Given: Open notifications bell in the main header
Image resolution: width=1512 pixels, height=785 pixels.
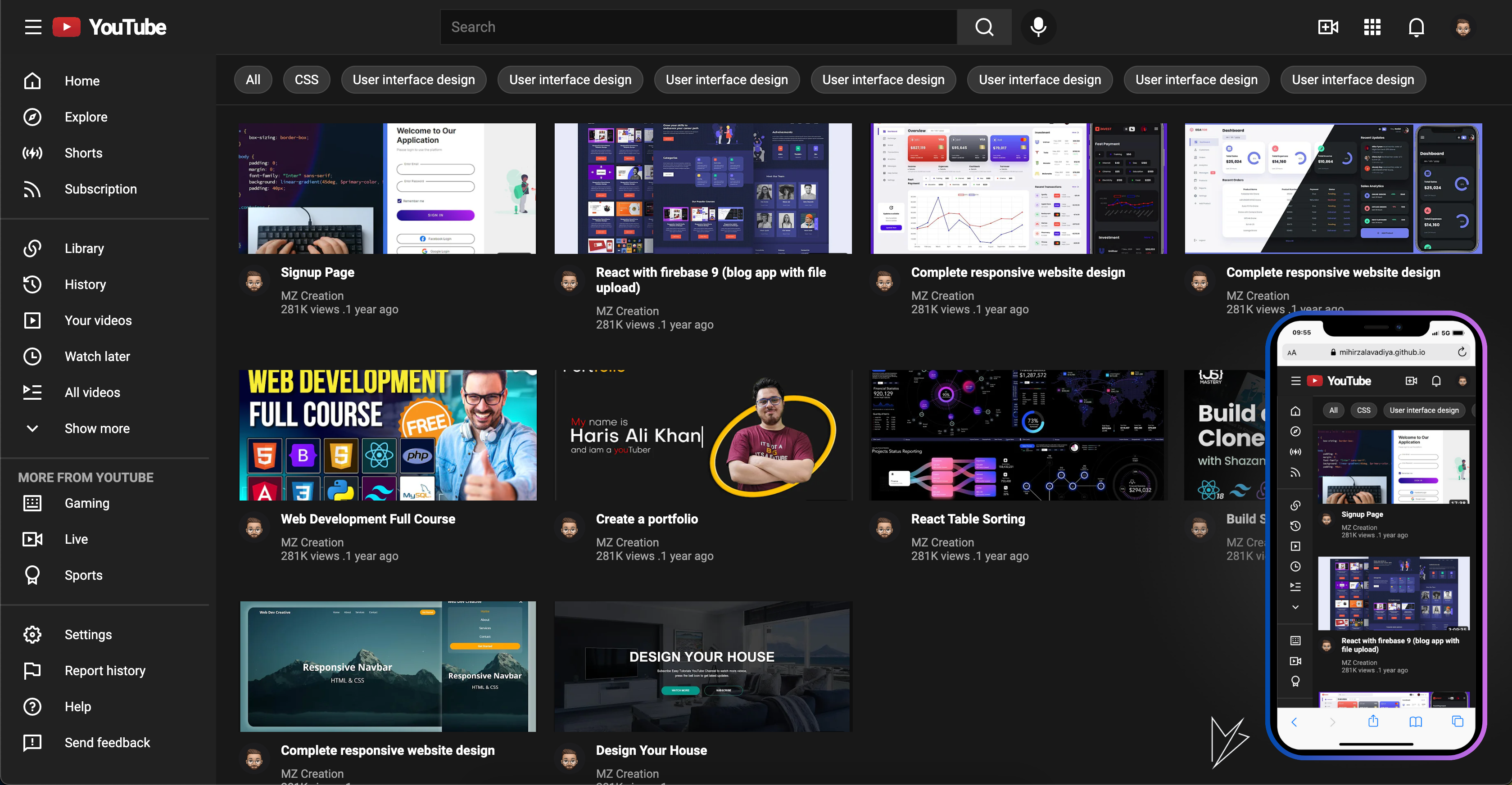Looking at the screenshot, I should 1417,27.
